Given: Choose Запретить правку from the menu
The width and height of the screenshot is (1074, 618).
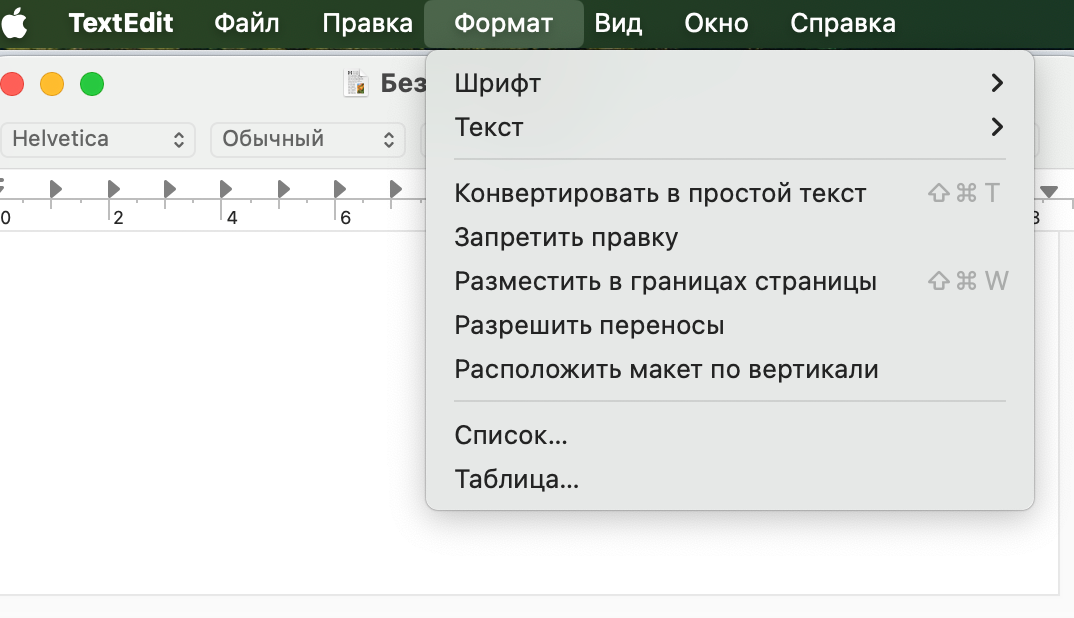Looking at the screenshot, I should pos(567,237).
